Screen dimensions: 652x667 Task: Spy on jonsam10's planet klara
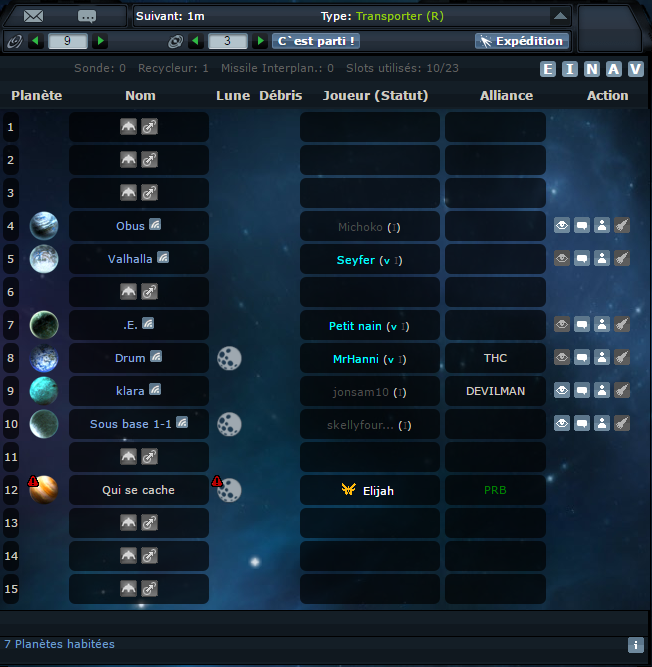tap(562, 390)
